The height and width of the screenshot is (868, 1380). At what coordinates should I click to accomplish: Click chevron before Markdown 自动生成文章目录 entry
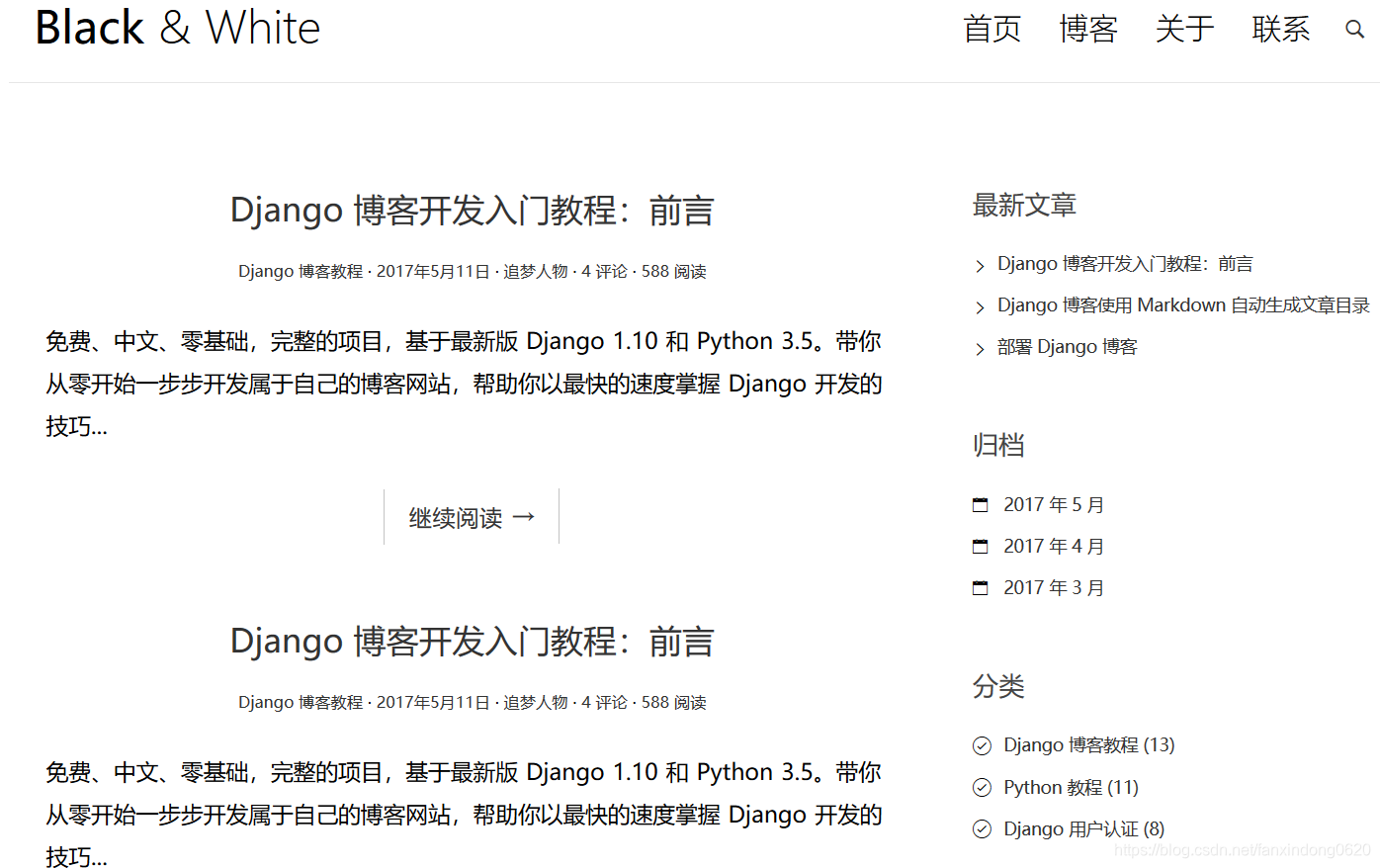980,307
